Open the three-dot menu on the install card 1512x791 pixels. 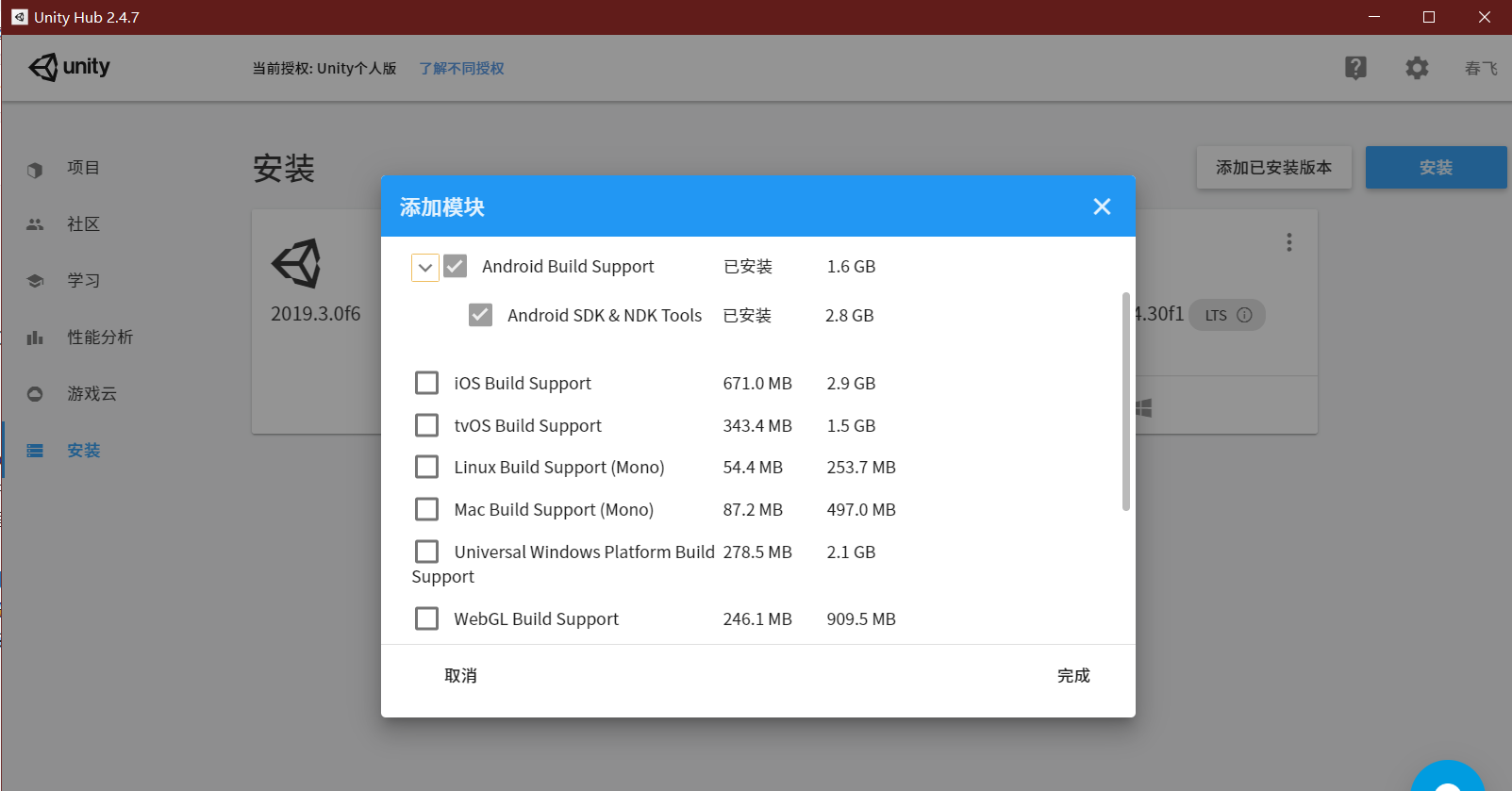pos(1288,242)
